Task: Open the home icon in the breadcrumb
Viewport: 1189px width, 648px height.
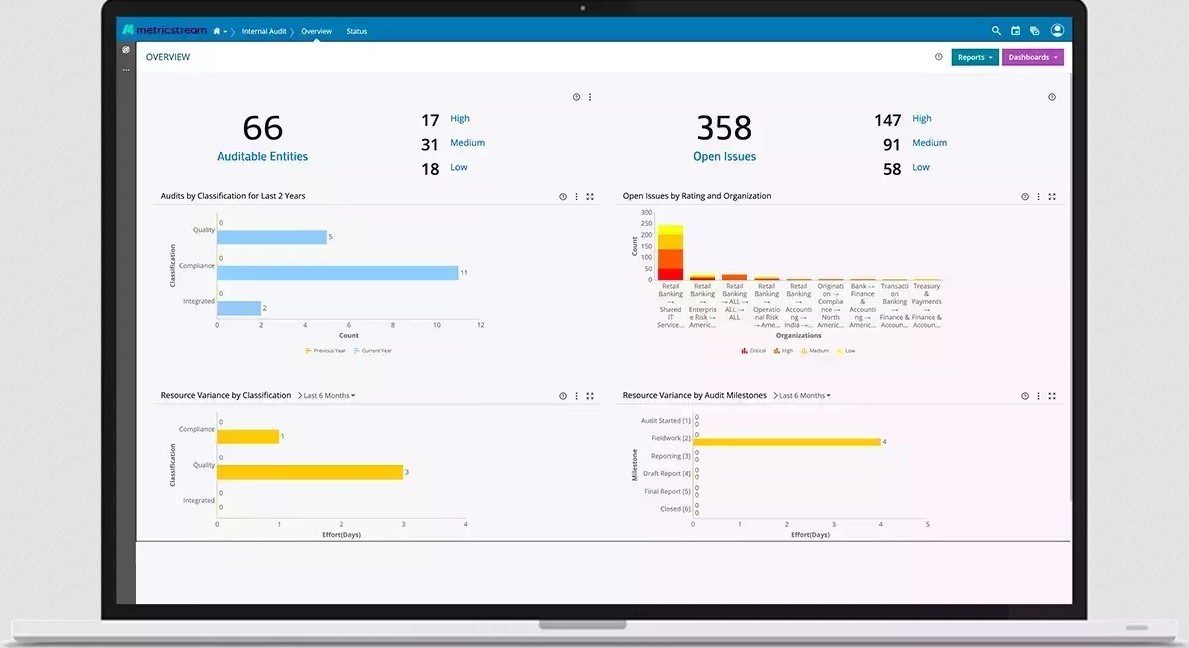Action: tap(217, 31)
